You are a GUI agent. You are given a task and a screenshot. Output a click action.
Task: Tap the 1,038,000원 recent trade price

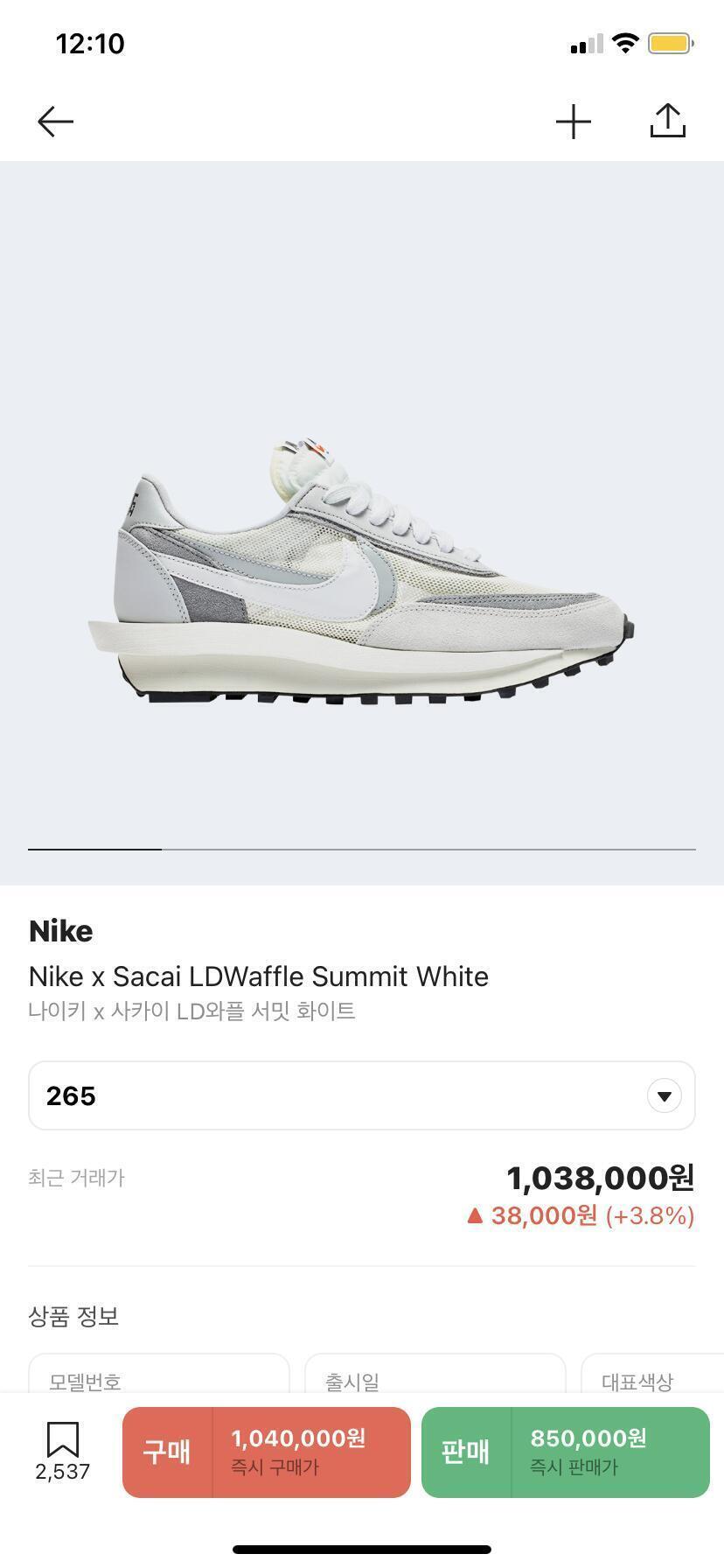(600, 1178)
